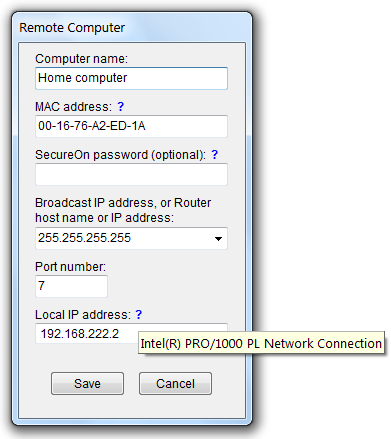Click the Remote Computer title bar
This screenshot has height=439, width=391.
click(x=132, y=28)
